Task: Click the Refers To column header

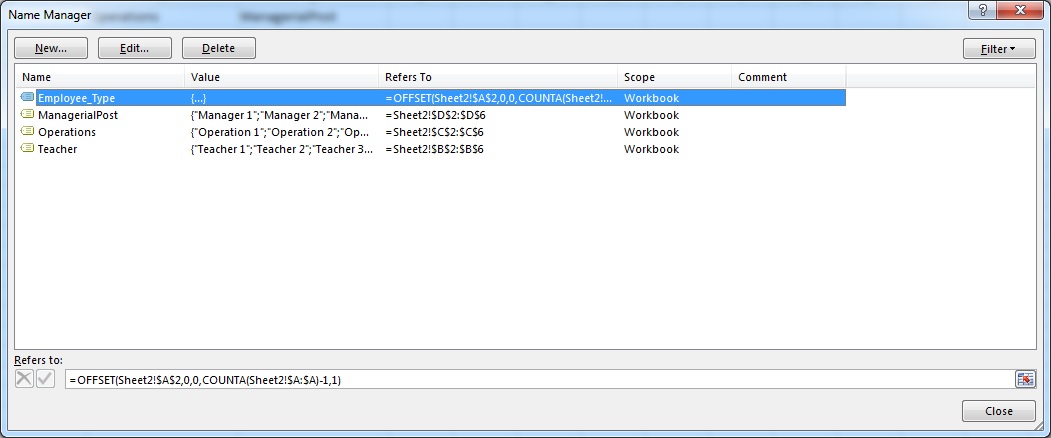Action: pos(497,77)
